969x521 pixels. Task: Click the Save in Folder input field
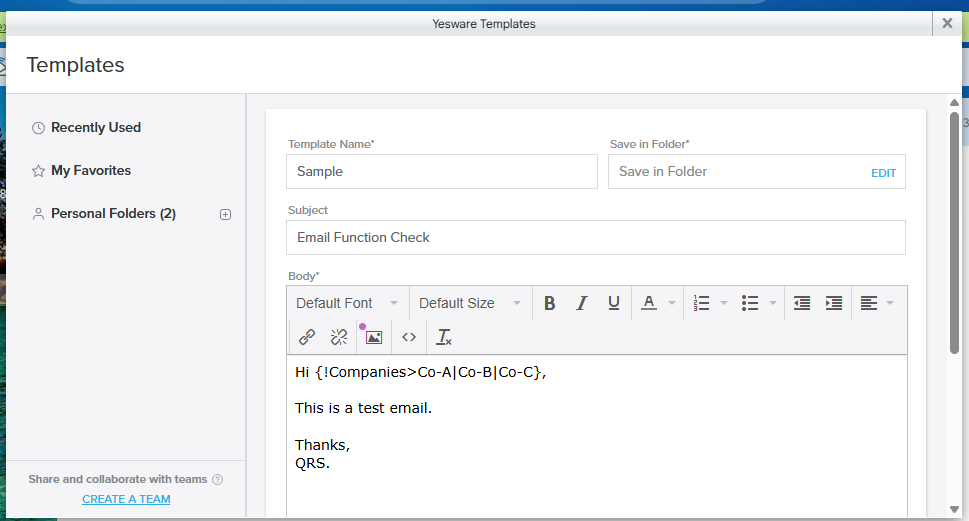pyautogui.click(x=756, y=171)
